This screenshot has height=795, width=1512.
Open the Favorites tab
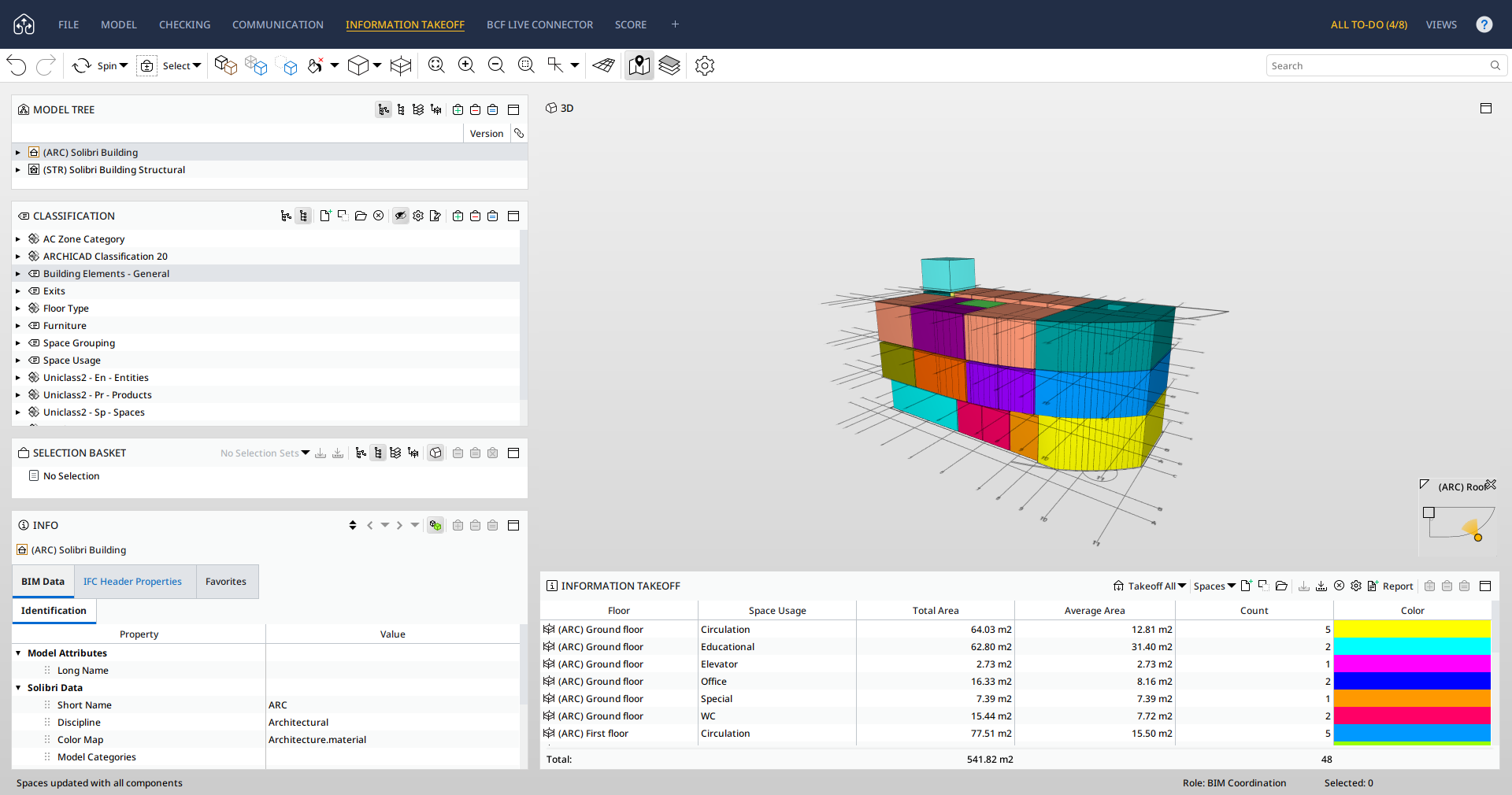point(226,582)
